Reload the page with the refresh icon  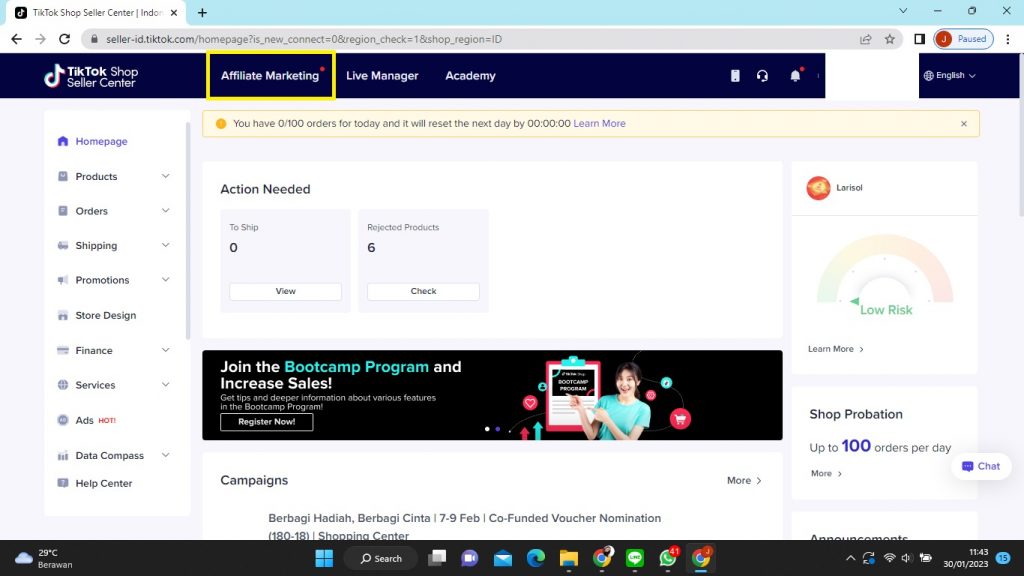(x=65, y=39)
